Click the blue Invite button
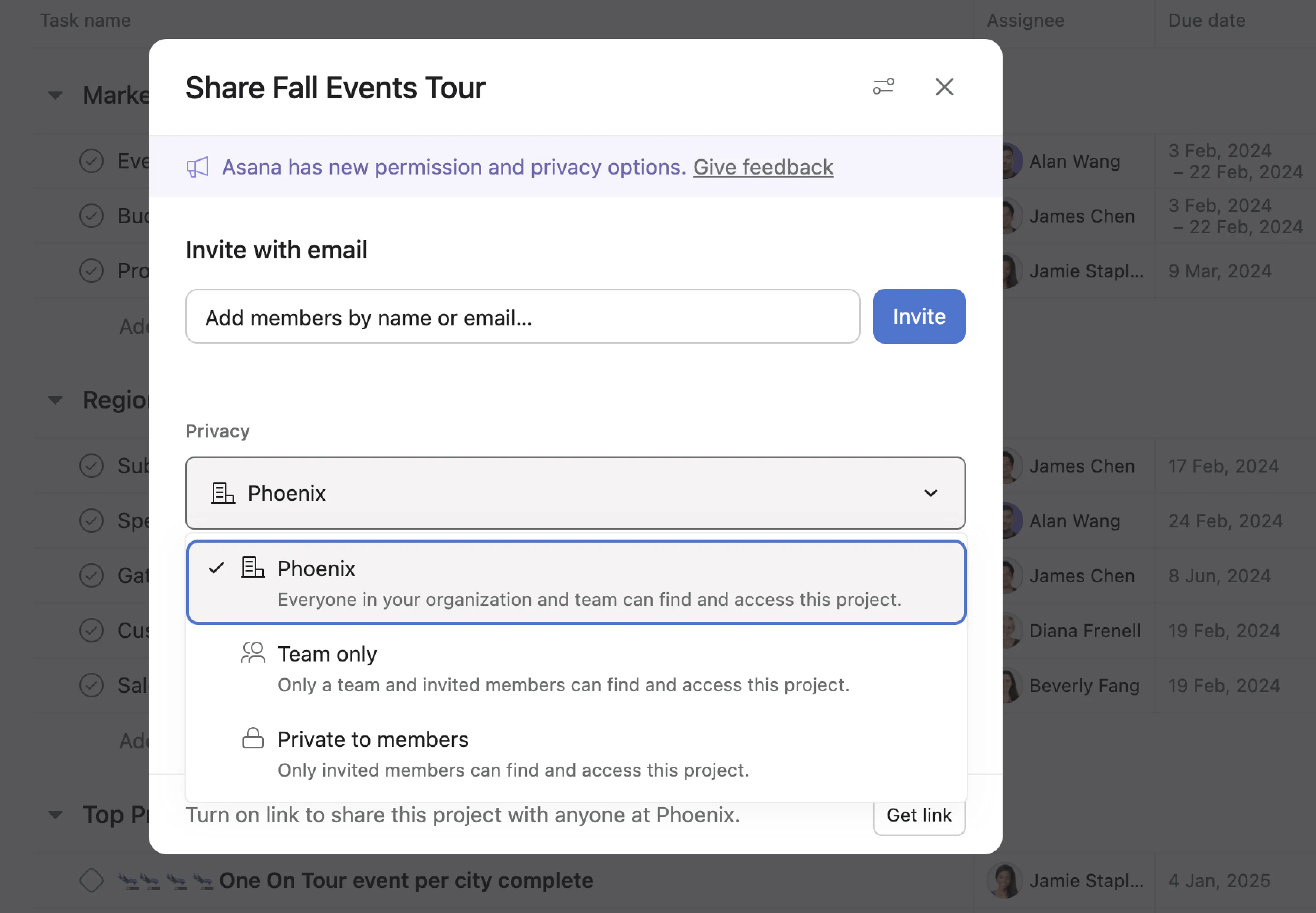 tap(918, 316)
